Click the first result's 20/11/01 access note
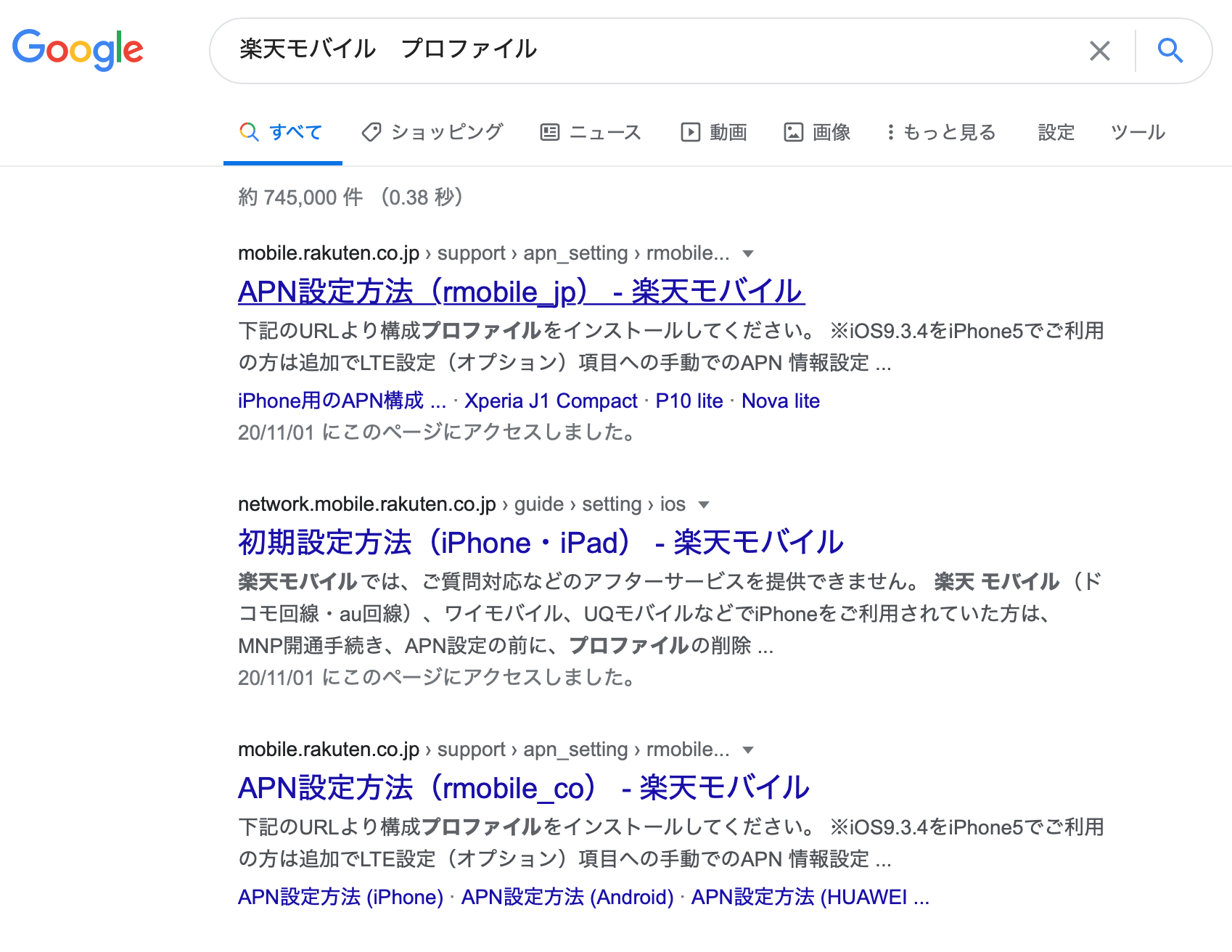 click(438, 432)
